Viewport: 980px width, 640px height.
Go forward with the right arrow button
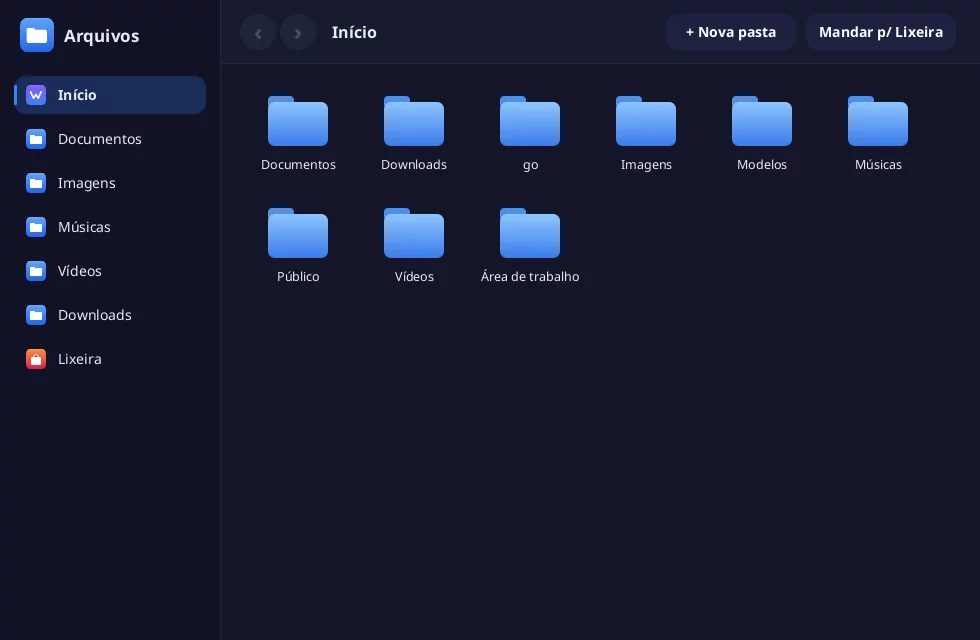pyautogui.click(x=298, y=32)
